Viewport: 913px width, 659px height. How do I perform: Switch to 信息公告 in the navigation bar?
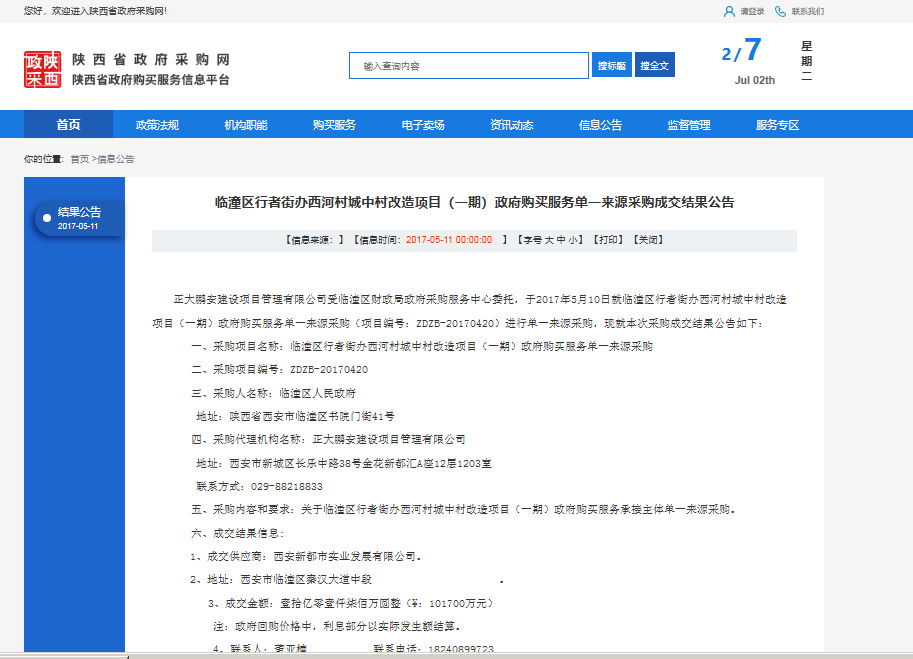click(600, 125)
